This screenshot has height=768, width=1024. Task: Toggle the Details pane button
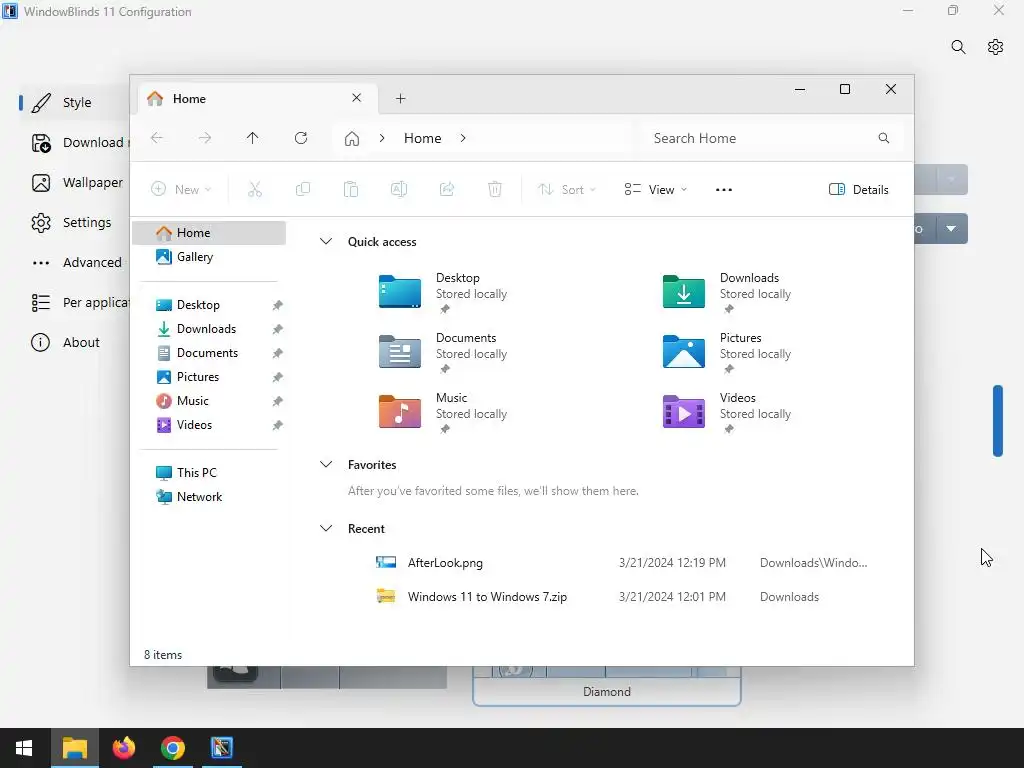point(859,189)
